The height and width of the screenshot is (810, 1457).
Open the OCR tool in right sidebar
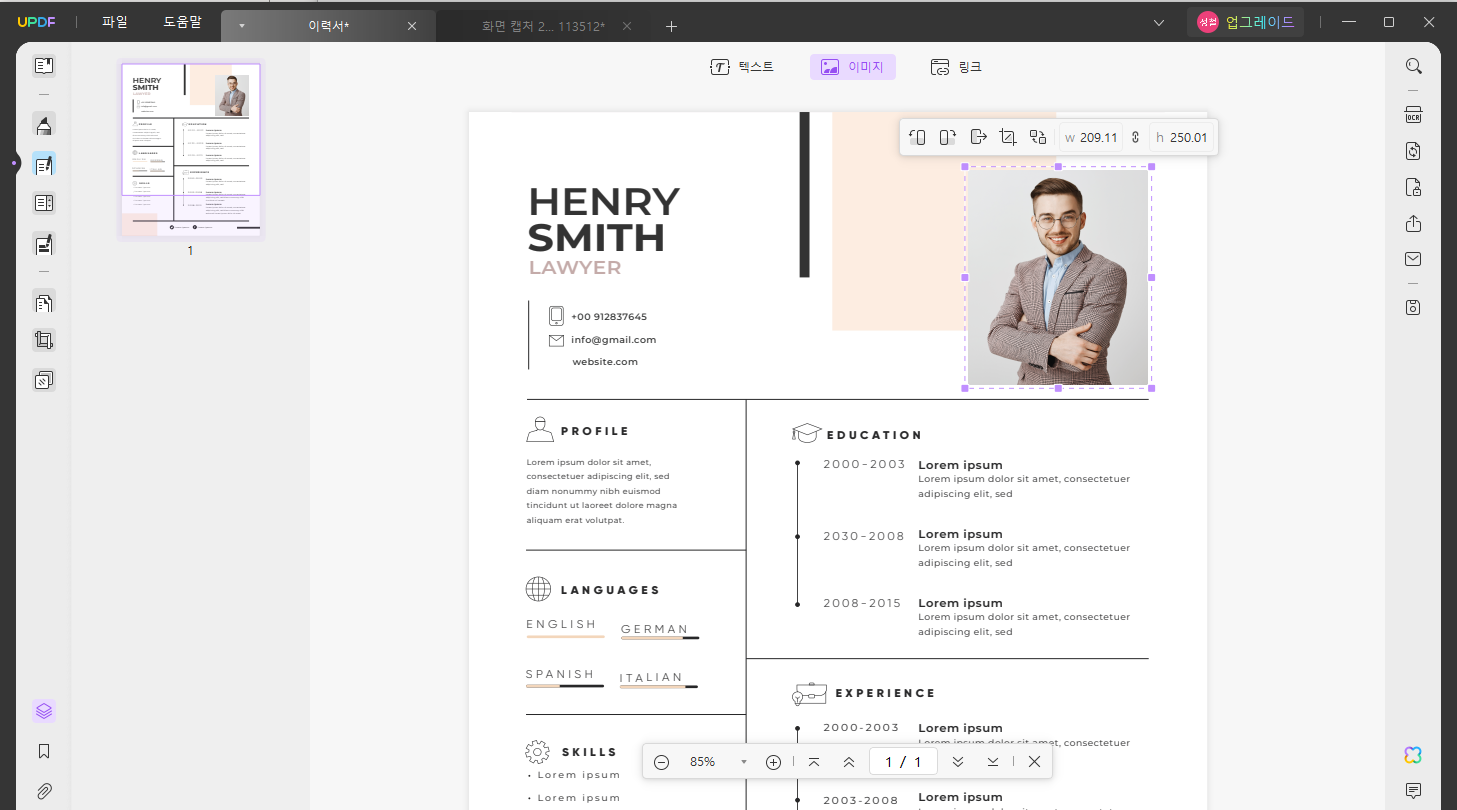coord(1413,115)
